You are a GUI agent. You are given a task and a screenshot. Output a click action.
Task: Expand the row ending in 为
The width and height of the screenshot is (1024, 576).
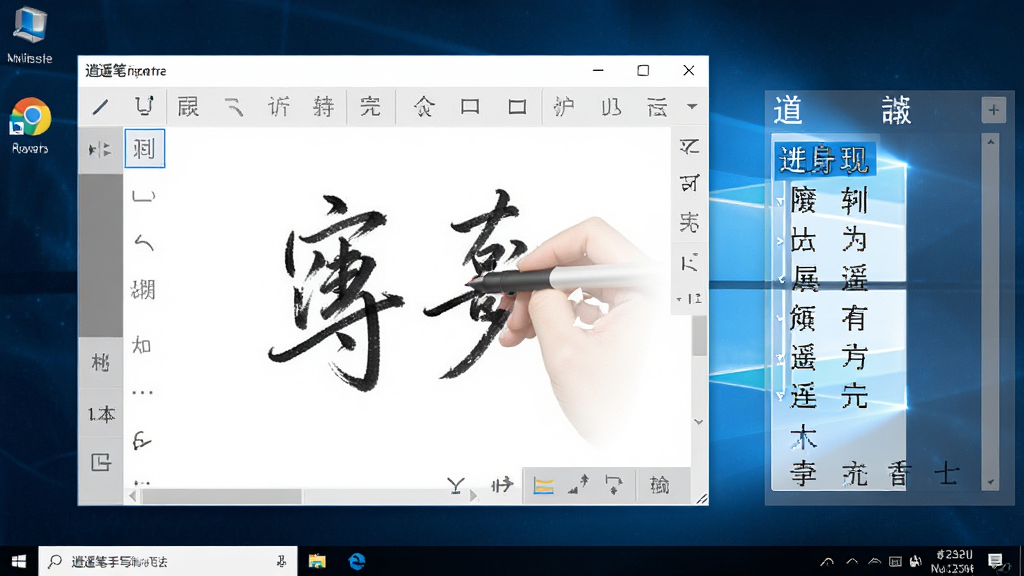[780, 241]
